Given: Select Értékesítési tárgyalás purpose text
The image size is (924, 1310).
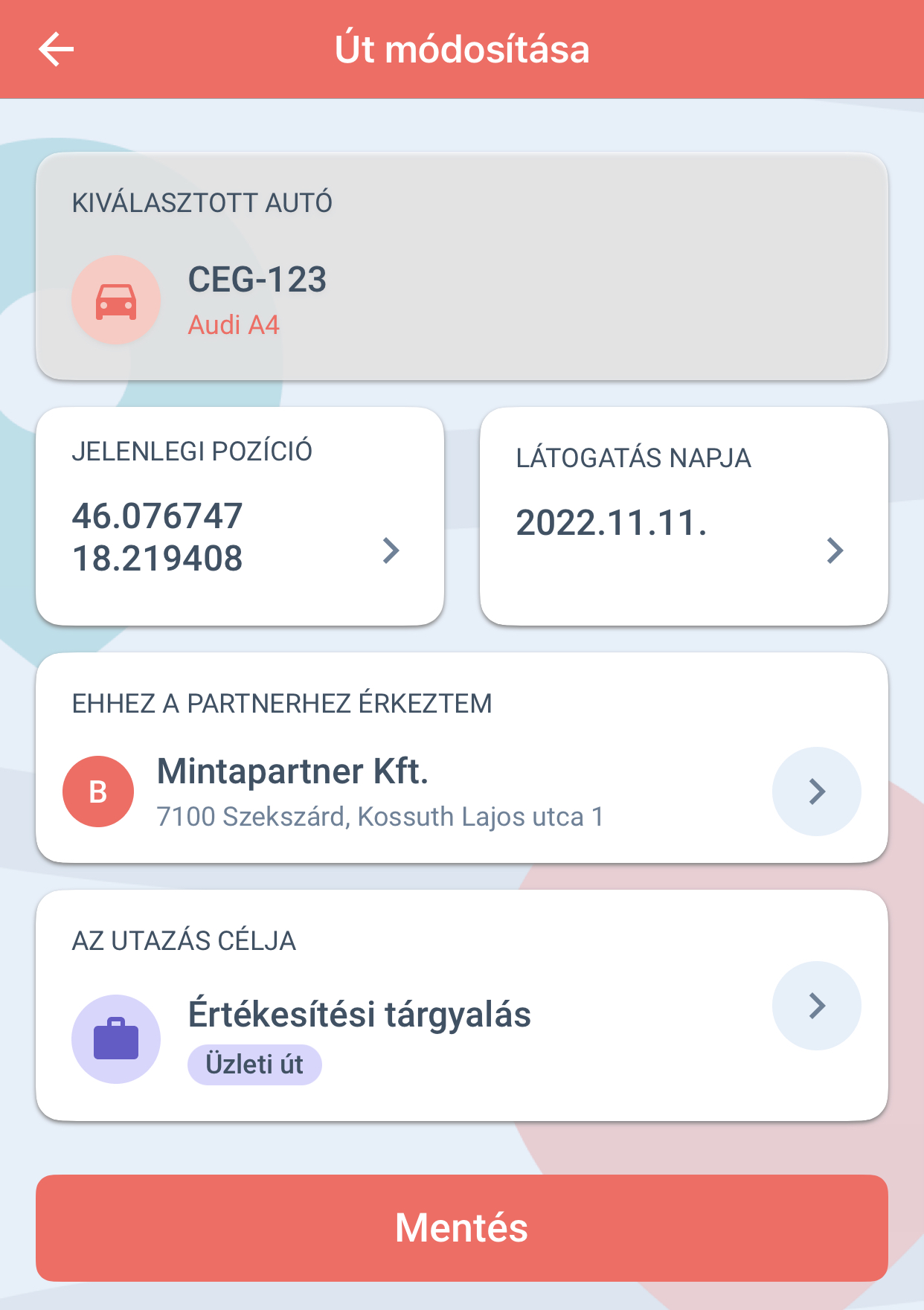Looking at the screenshot, I should tap(359, 1015).
